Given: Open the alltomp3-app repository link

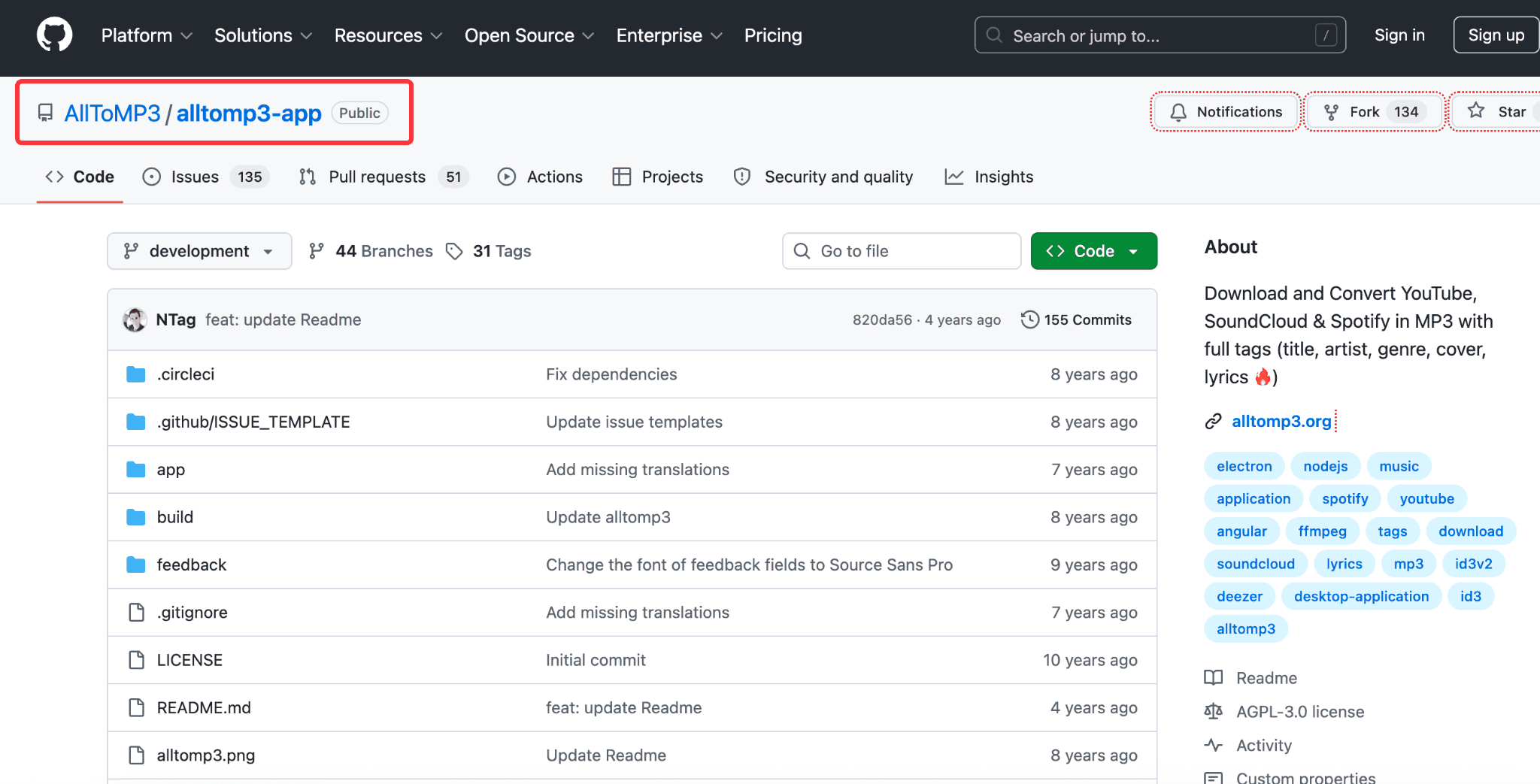Looking at the screenshot, I should tap(249, 113).
